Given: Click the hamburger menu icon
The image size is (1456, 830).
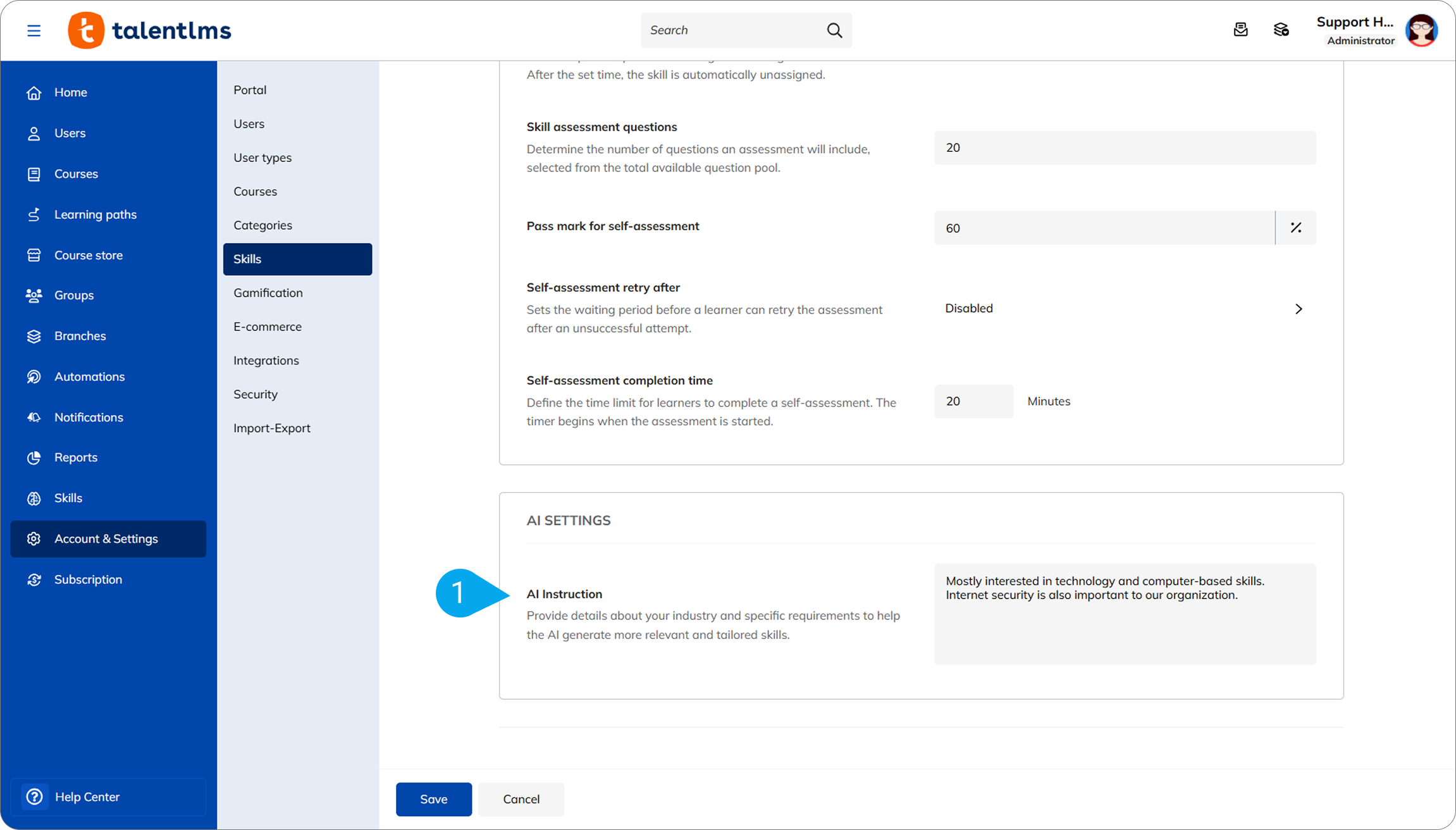Looking at the screenshot, I should [x=34, y=30].
